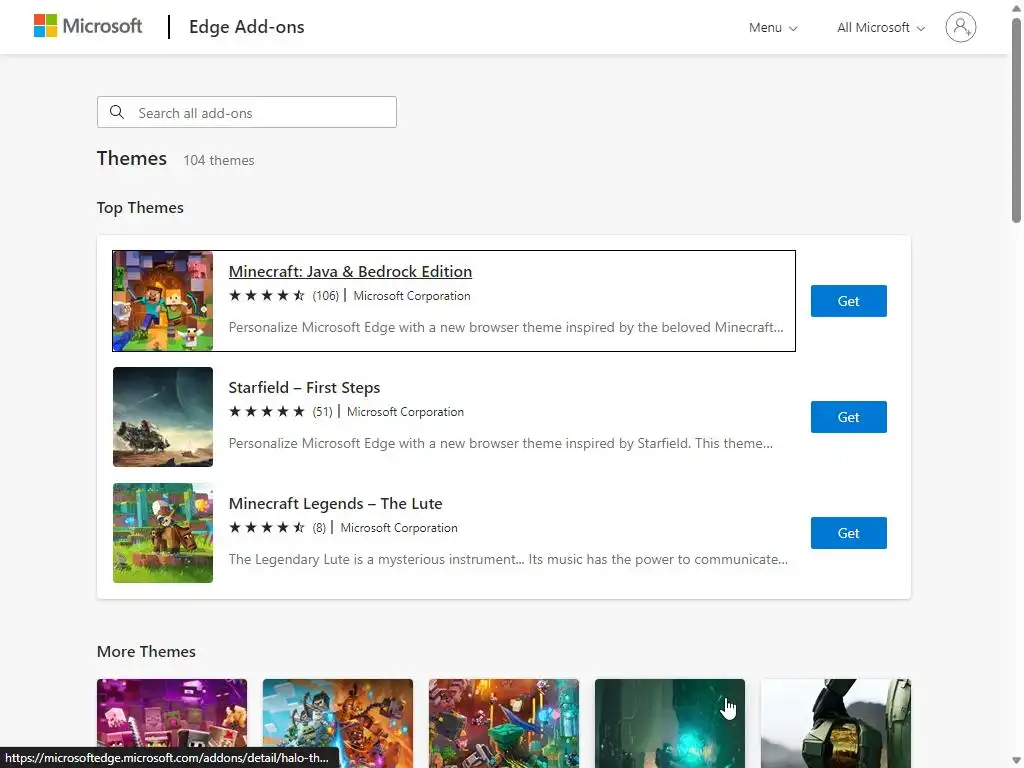This screenshot has height=768, width=1024.
Task: Click the (8) review count text
Action: coord(319,528)
